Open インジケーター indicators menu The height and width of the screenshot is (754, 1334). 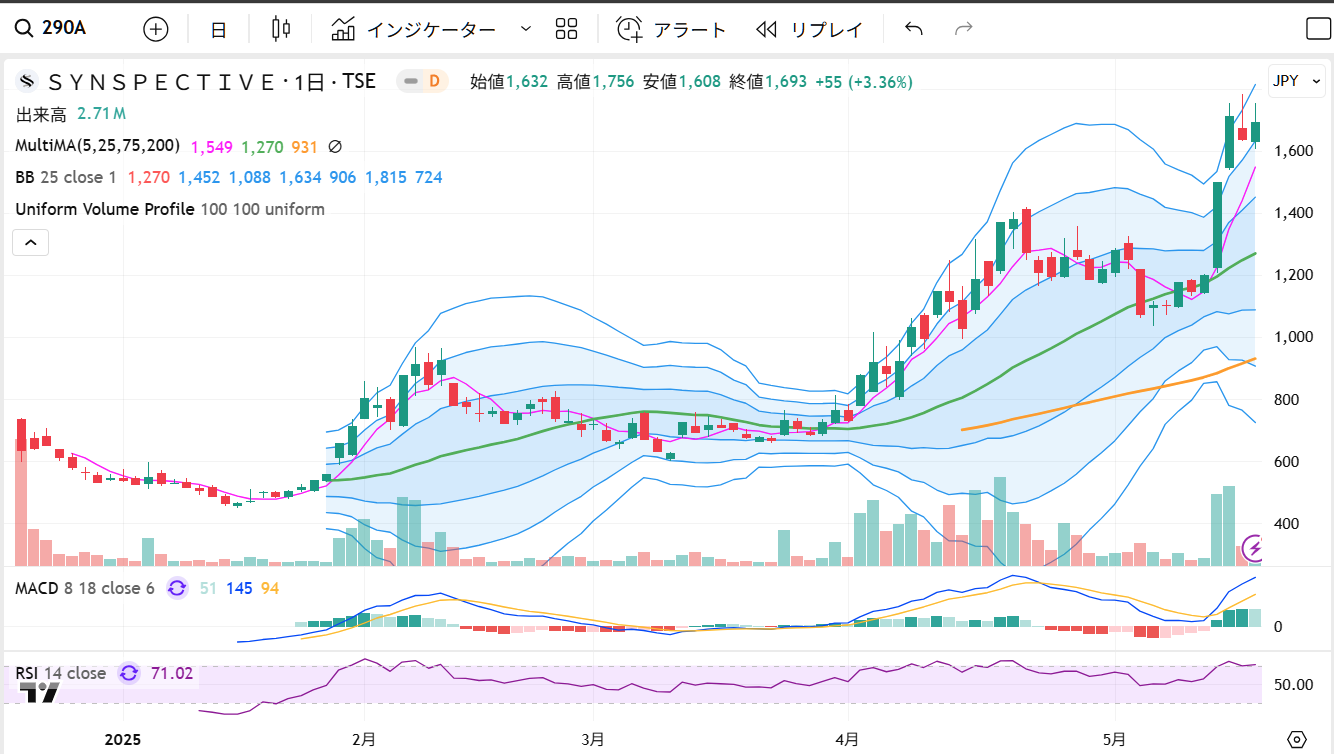(x=413, y=29)
